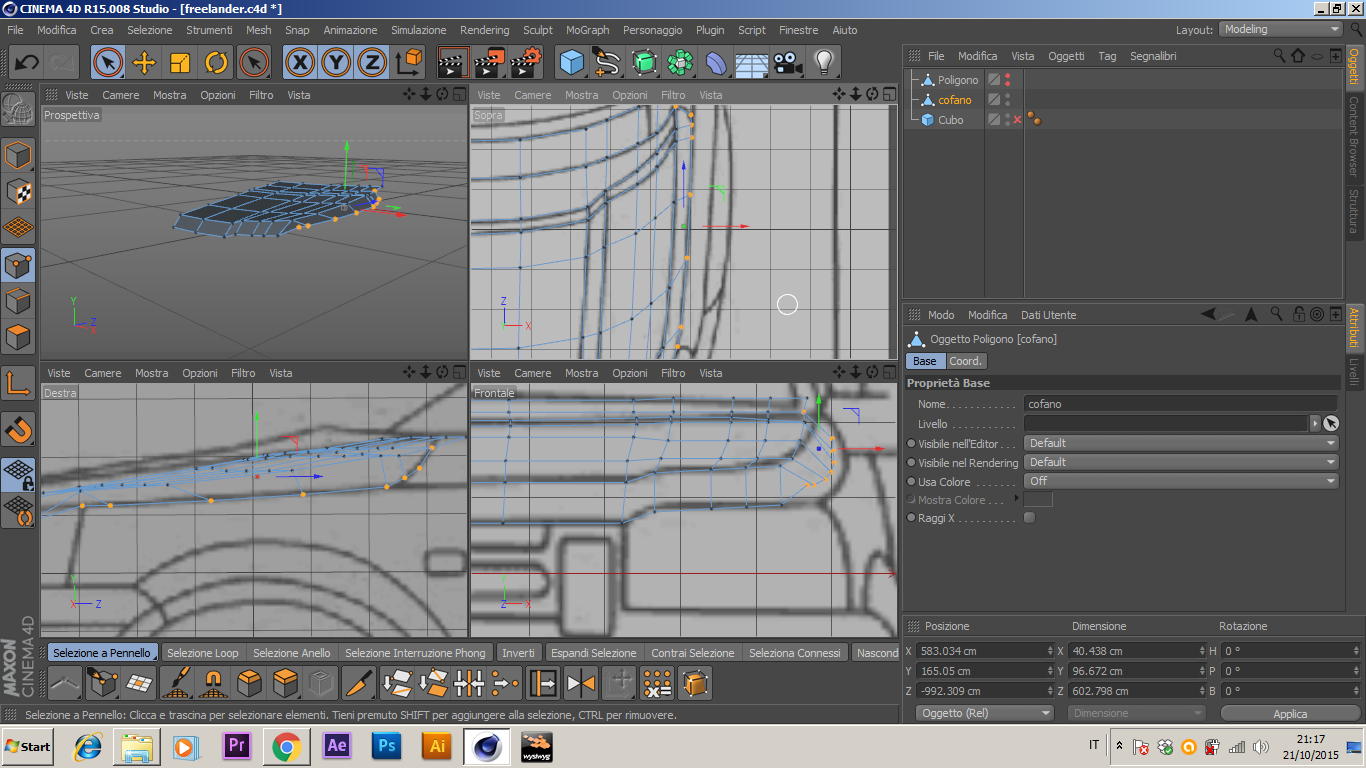The width and height of the screenshot is (1366, 768).
Task: Toggle the Raggi X checkbox
Action: pyautogui.click(x=1030, y=518)
